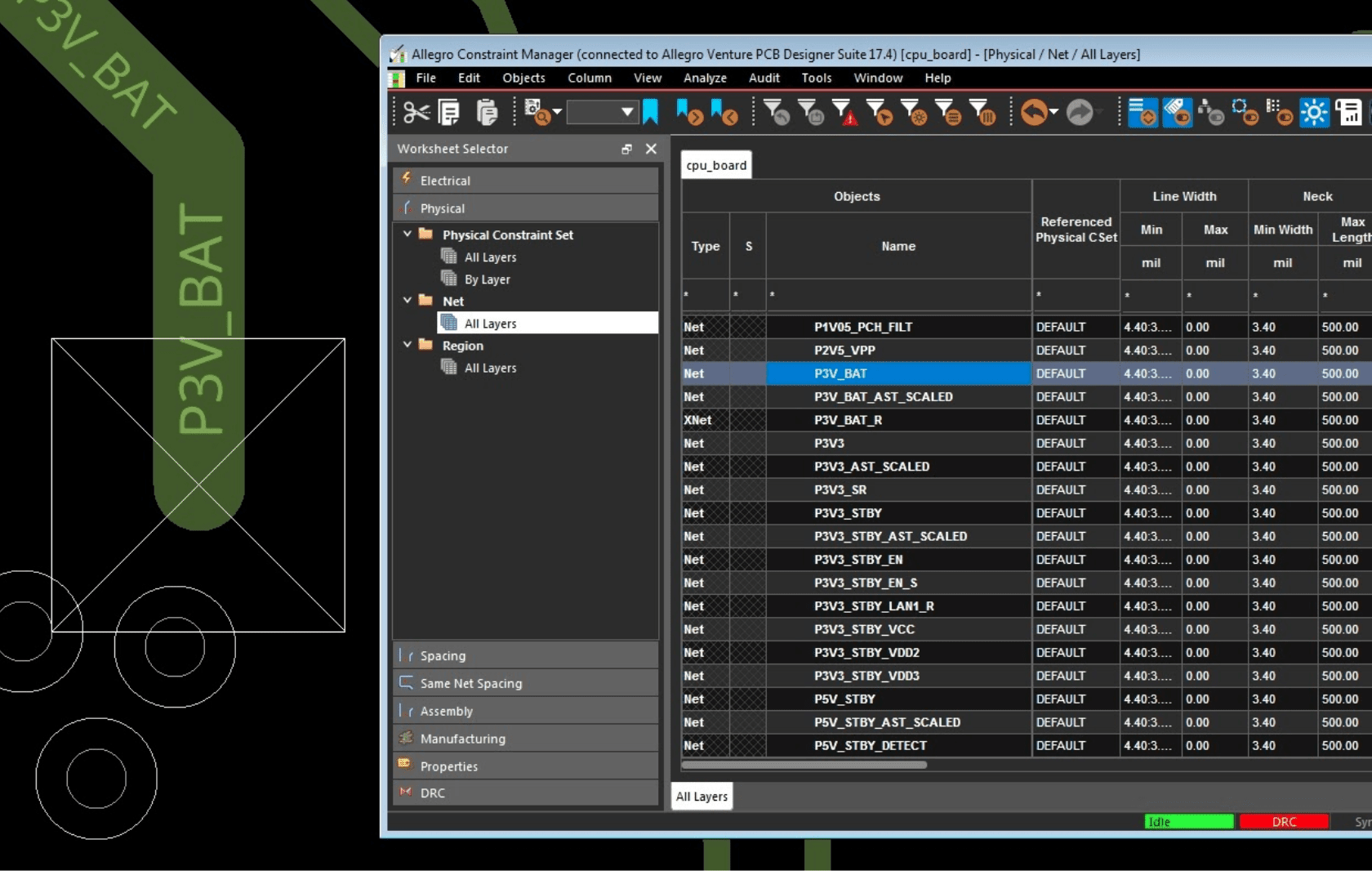This screenshot has width=1372, height=871.
Task: Open the arrow next to the Find icon
Action: pyautogui.click(x=557, y=112)
